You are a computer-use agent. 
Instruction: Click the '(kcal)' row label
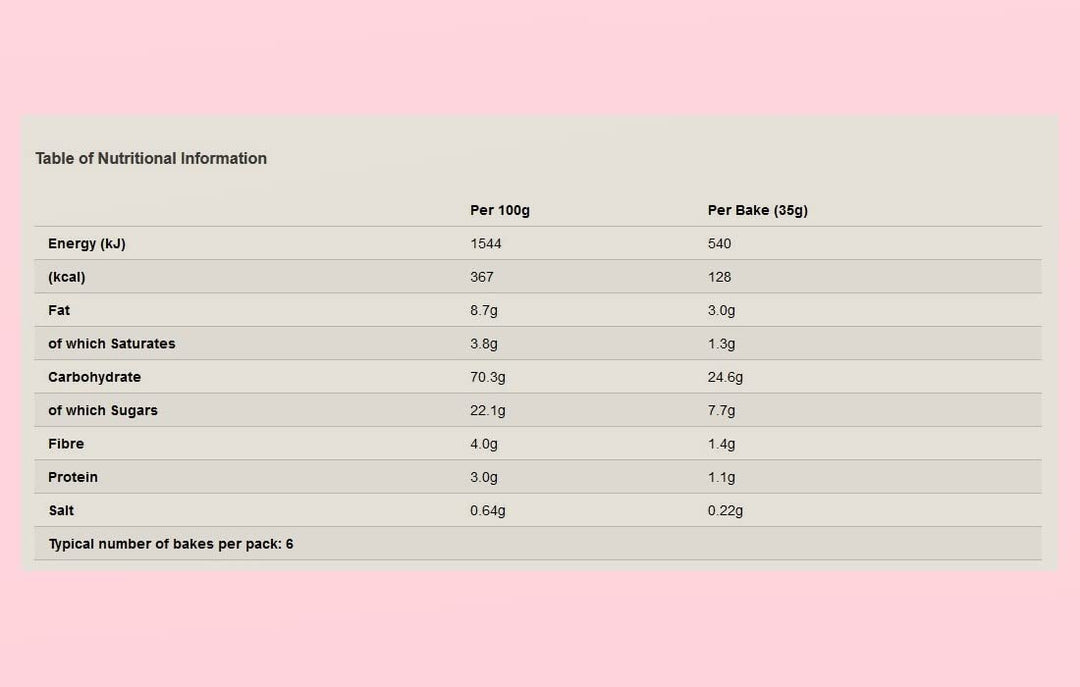(x=67, y=277)
